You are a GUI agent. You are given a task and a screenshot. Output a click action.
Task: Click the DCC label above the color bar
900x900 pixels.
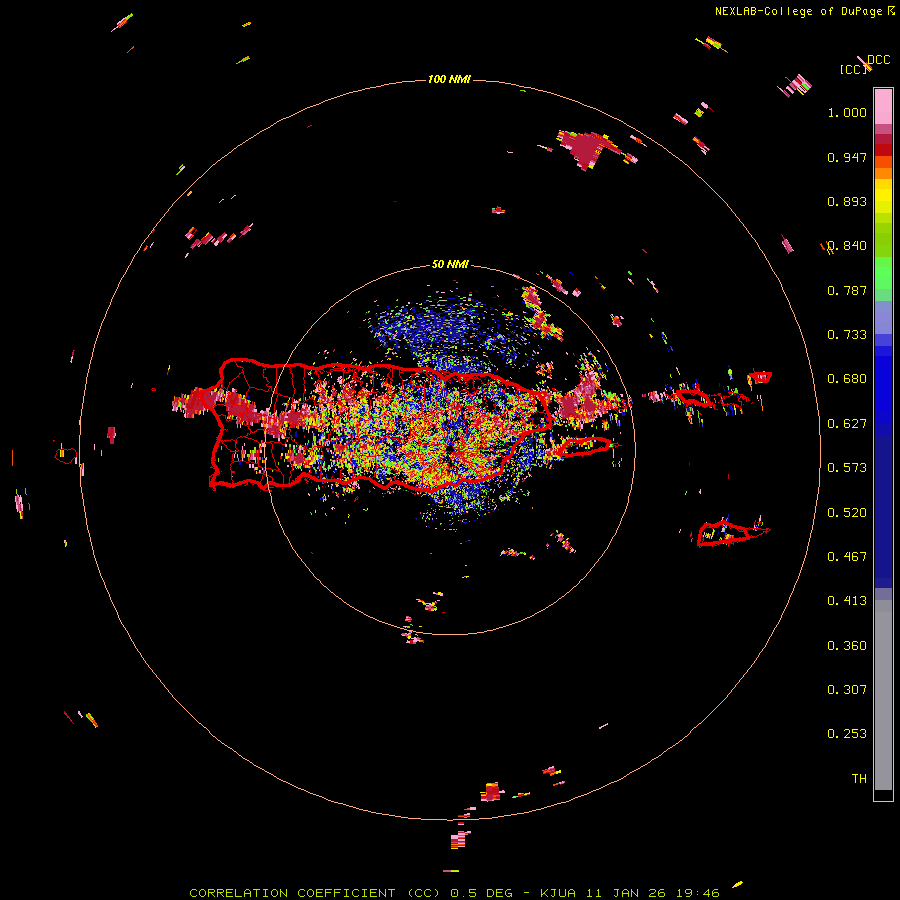879,60
